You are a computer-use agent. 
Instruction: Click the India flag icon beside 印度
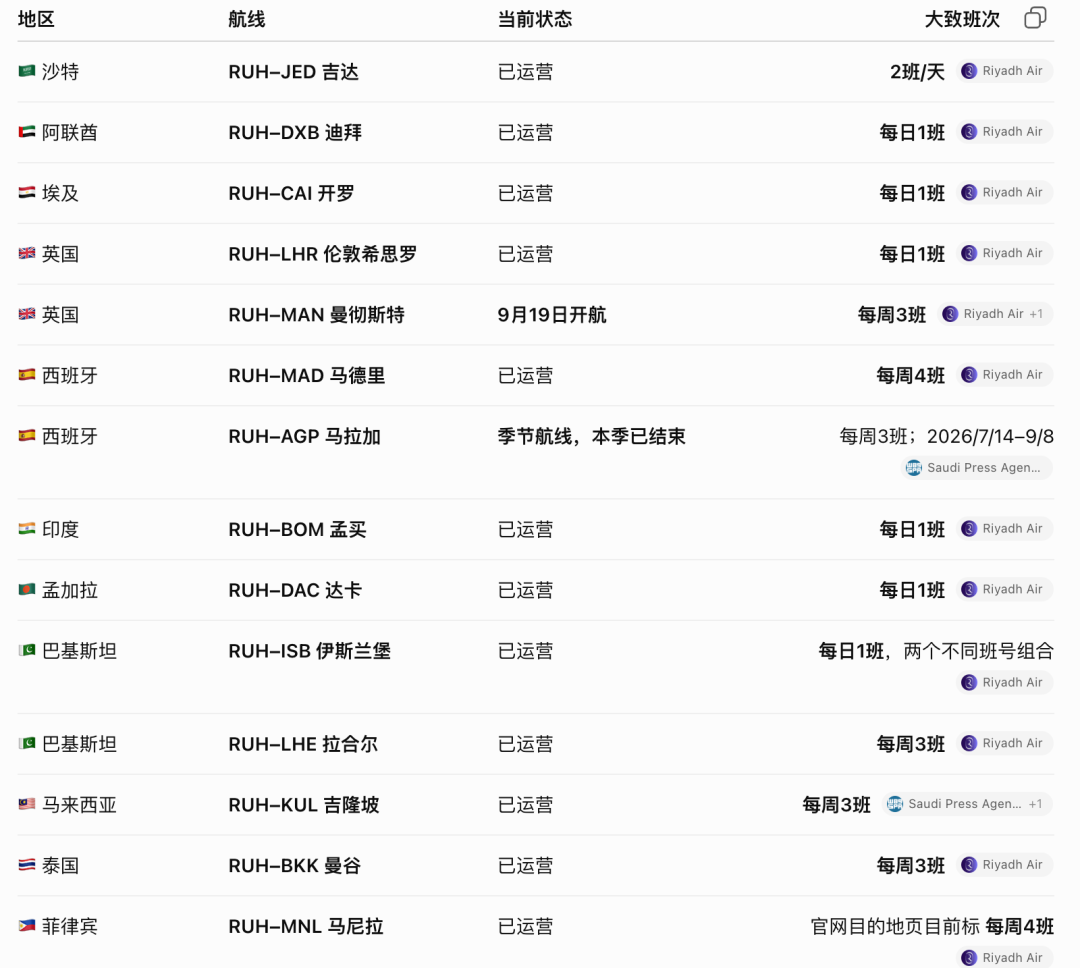27,528
